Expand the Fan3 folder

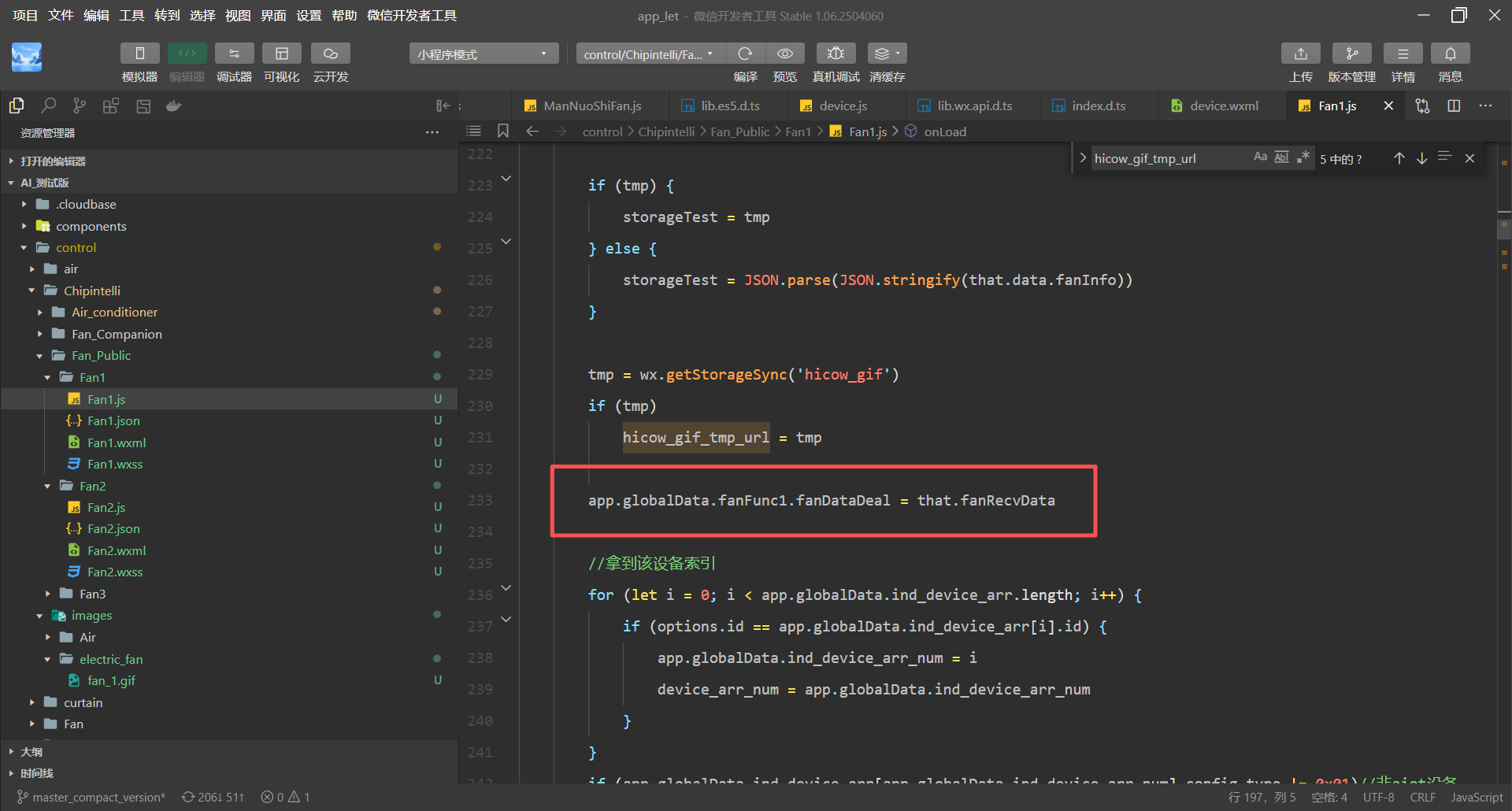point(92,594)
